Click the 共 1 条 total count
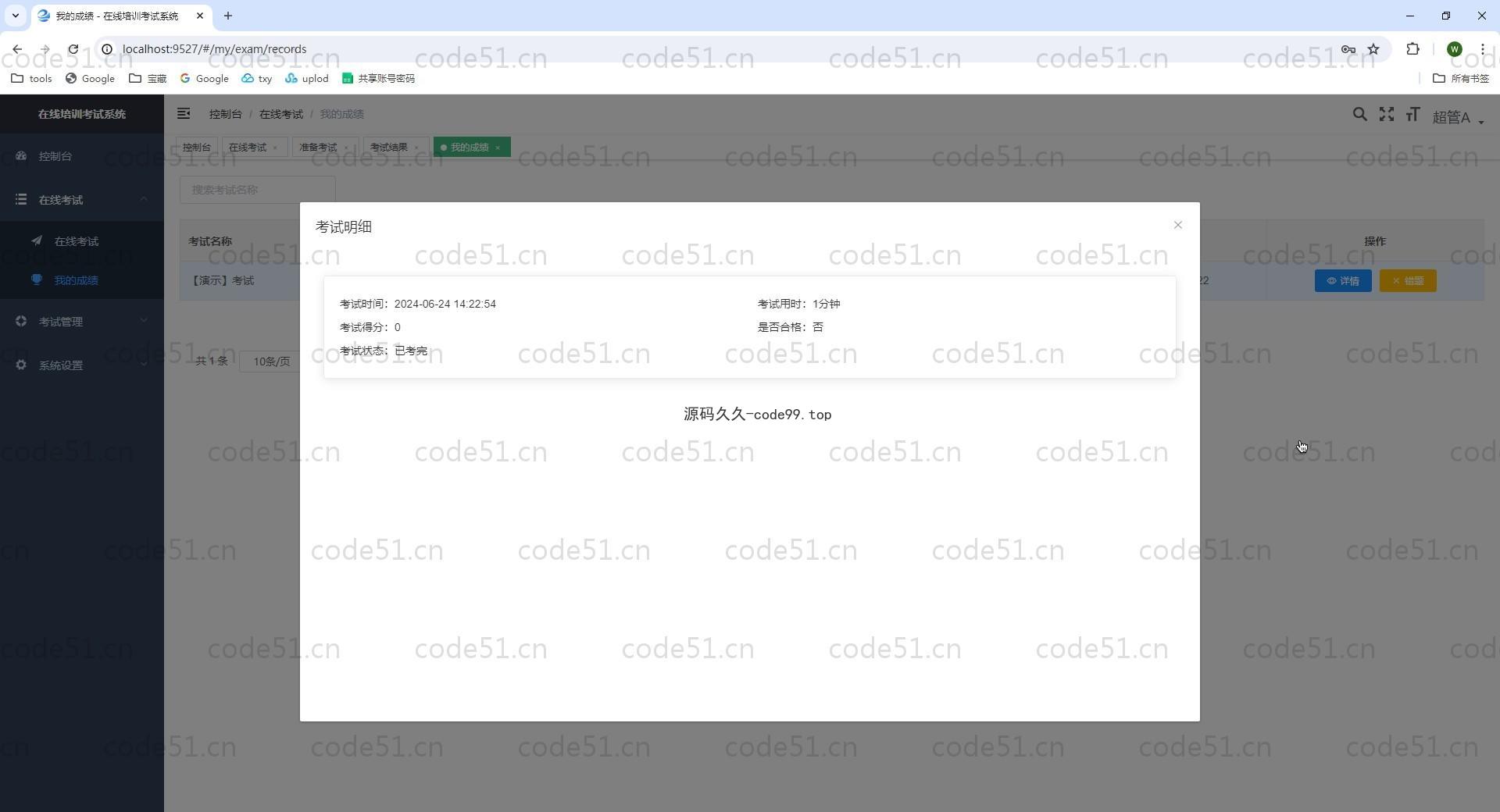Screen dimensions: 1500x812 point(212,361)
